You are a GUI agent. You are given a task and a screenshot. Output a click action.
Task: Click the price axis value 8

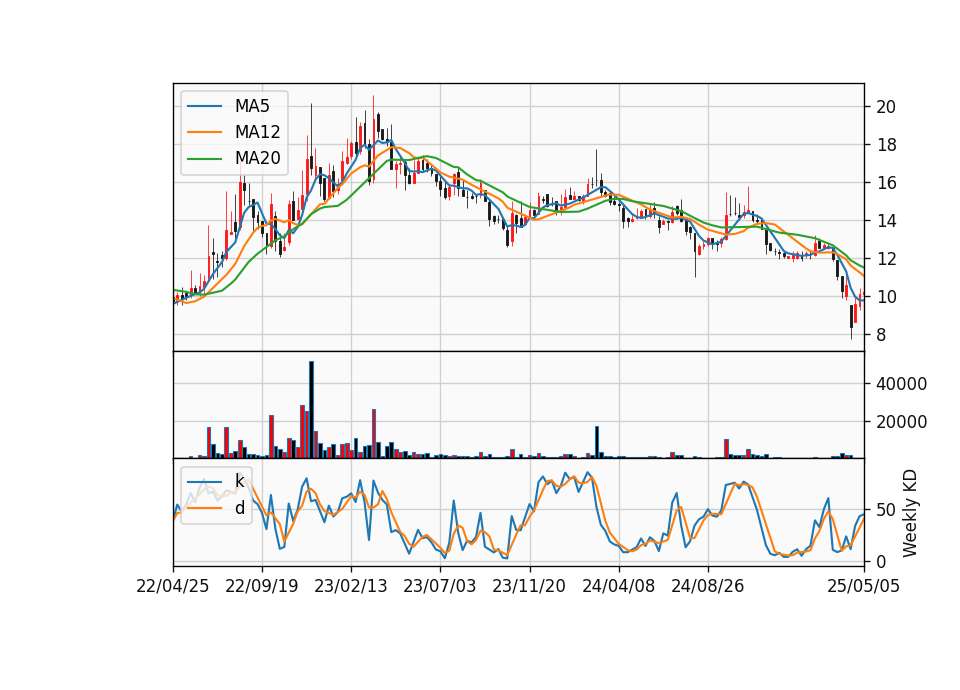(881, 335)
